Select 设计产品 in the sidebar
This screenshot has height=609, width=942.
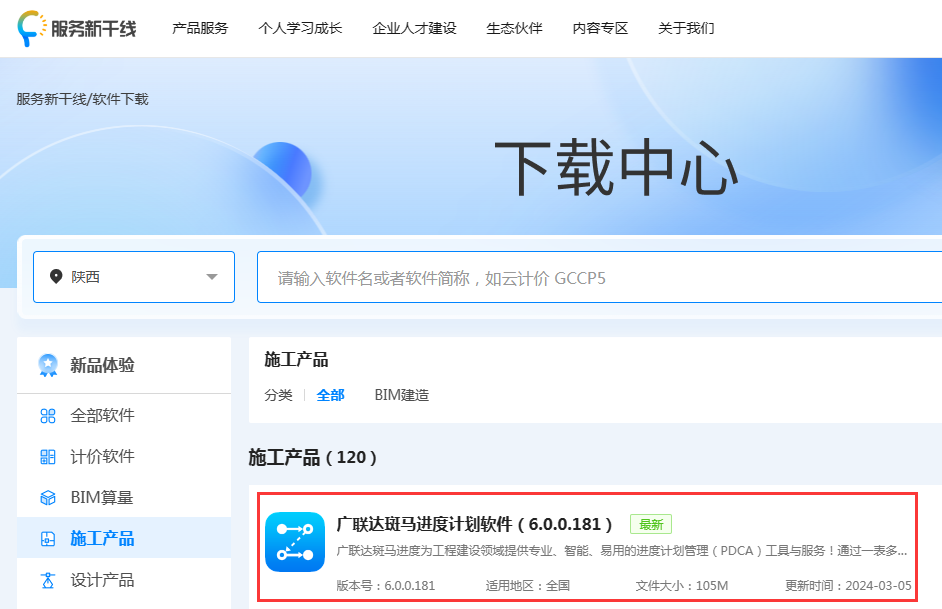(124, 580)
